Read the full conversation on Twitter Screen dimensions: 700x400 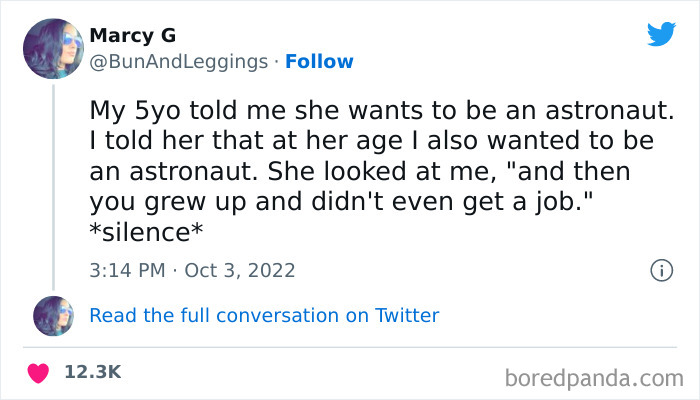(x=264, y=316)
